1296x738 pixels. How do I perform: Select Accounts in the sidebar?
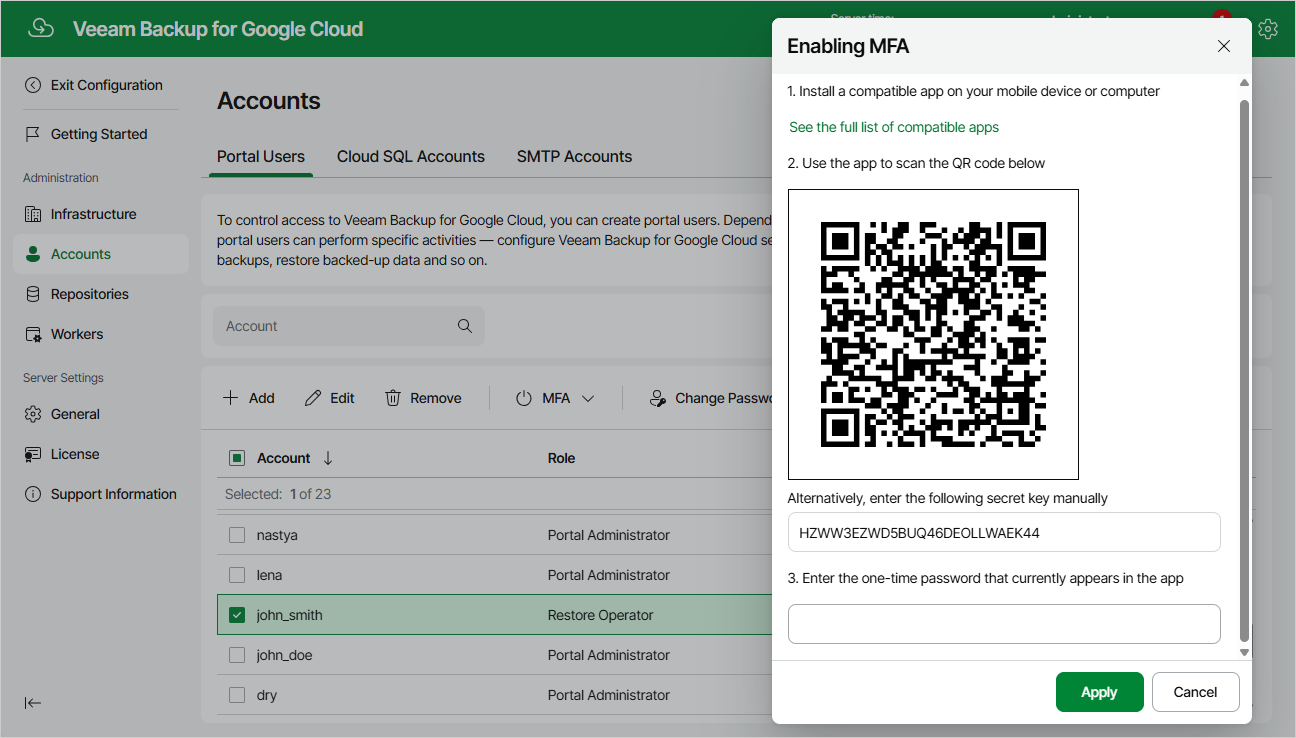click(101, 254)
